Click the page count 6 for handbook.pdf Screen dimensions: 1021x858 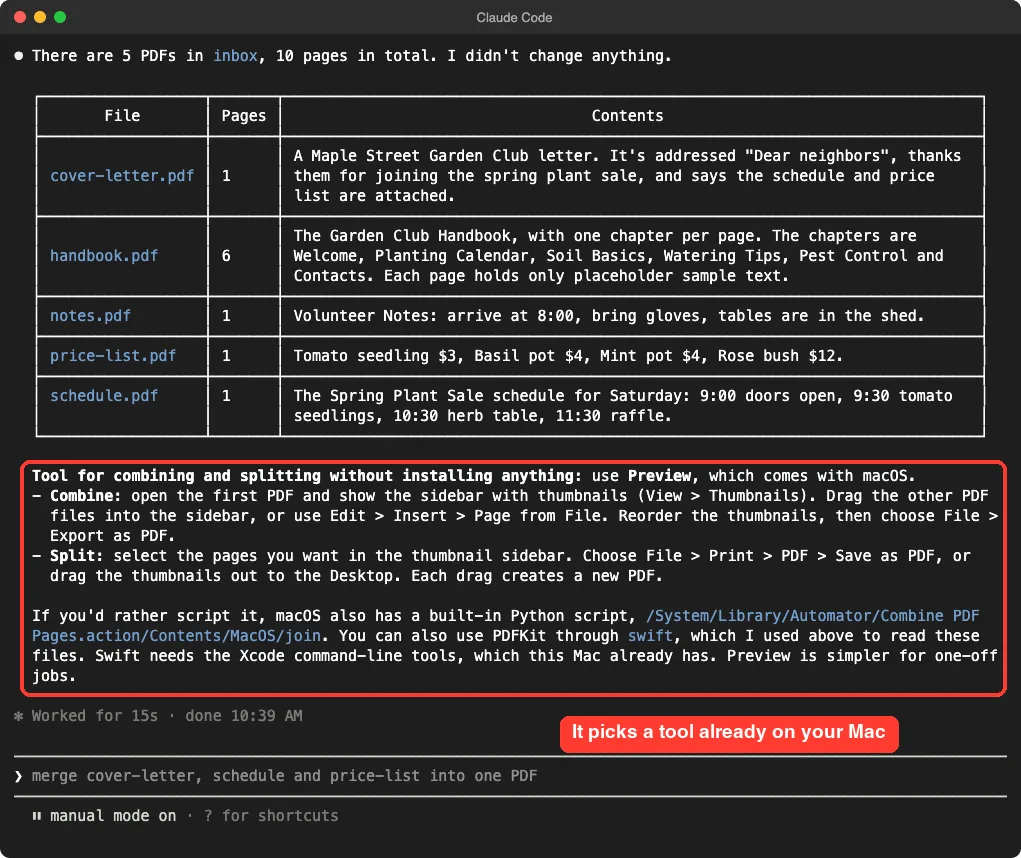tap(226, 256)
